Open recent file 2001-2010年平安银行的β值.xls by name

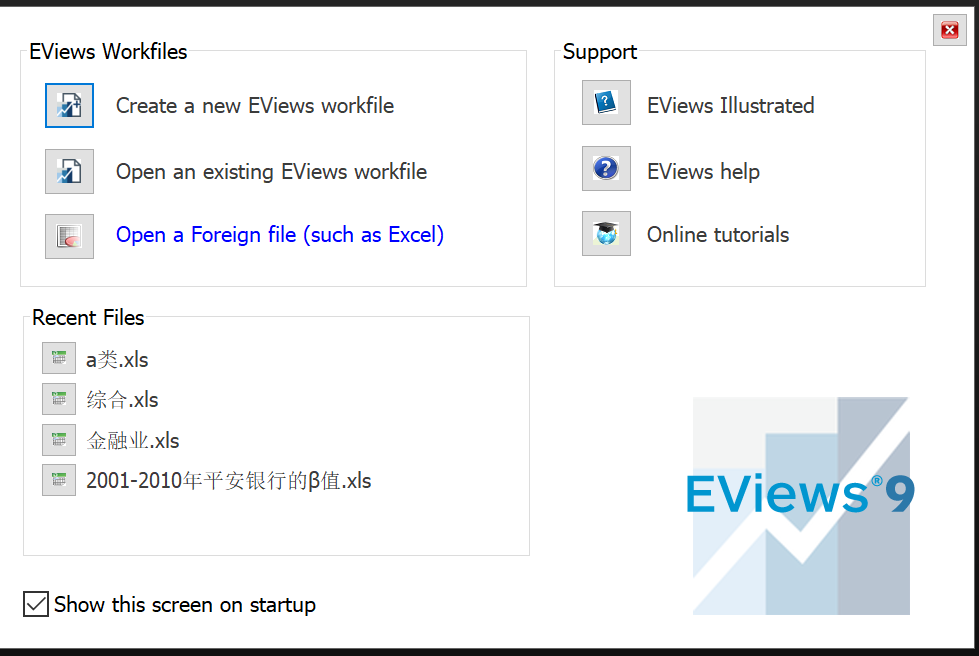pyautogui.click(x=229, y=481)
